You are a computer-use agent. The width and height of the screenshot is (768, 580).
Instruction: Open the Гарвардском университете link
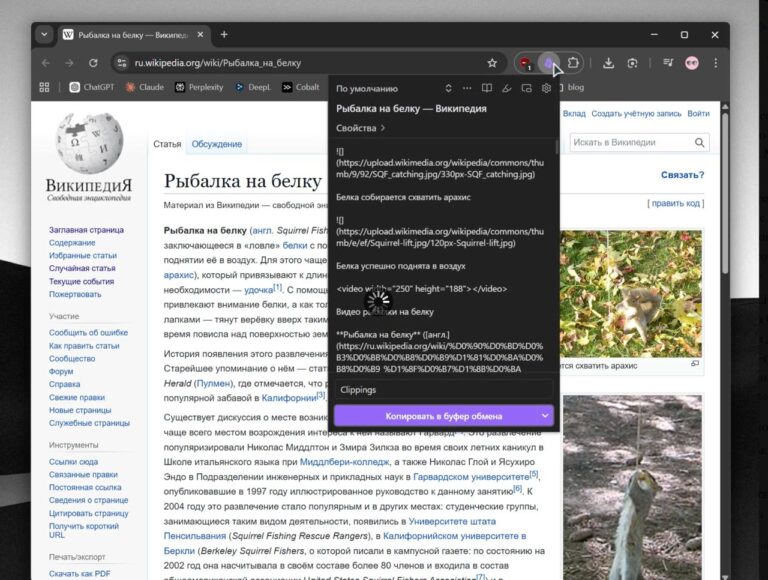click(x=471, y=477)
